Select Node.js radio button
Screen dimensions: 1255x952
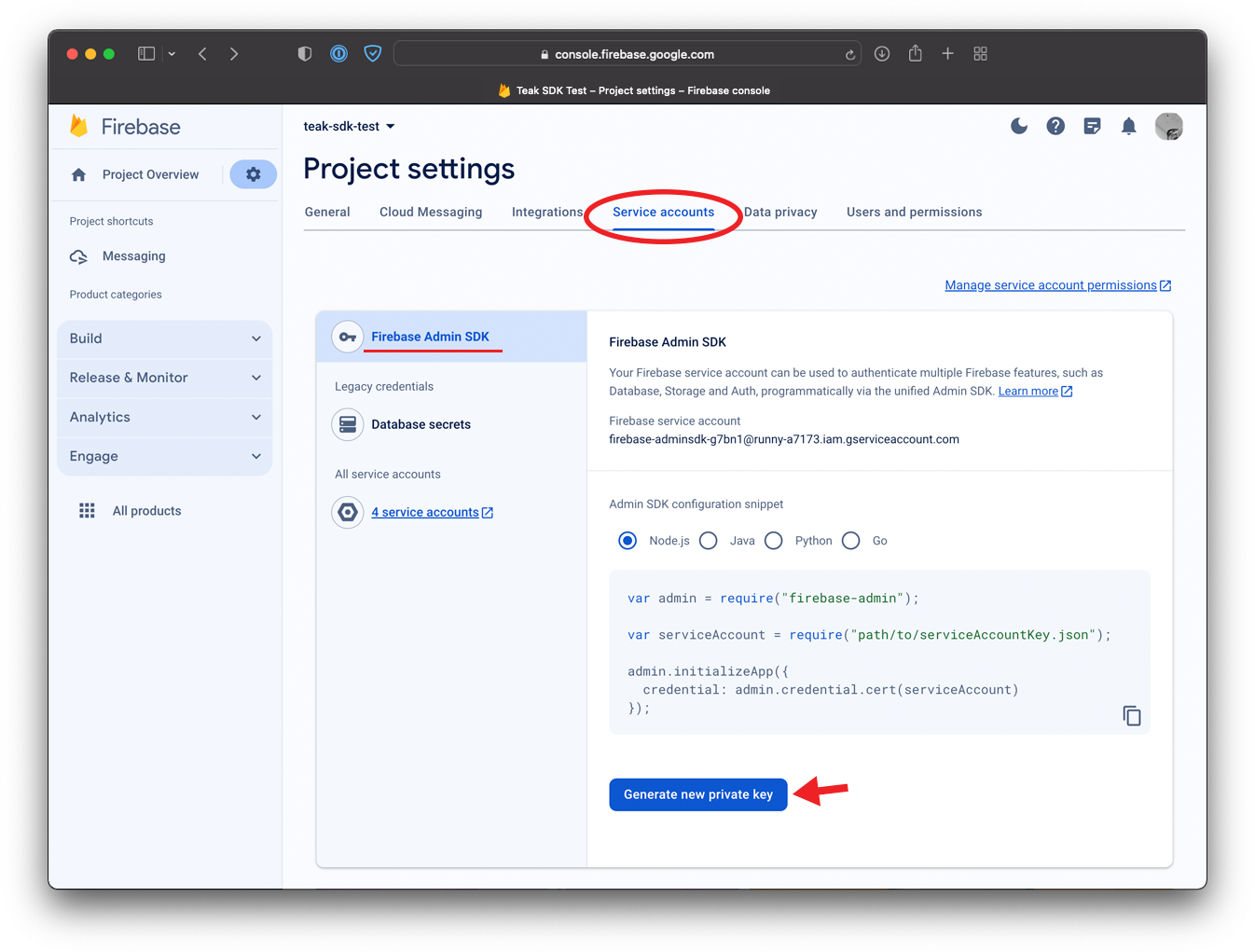[627, 541]
